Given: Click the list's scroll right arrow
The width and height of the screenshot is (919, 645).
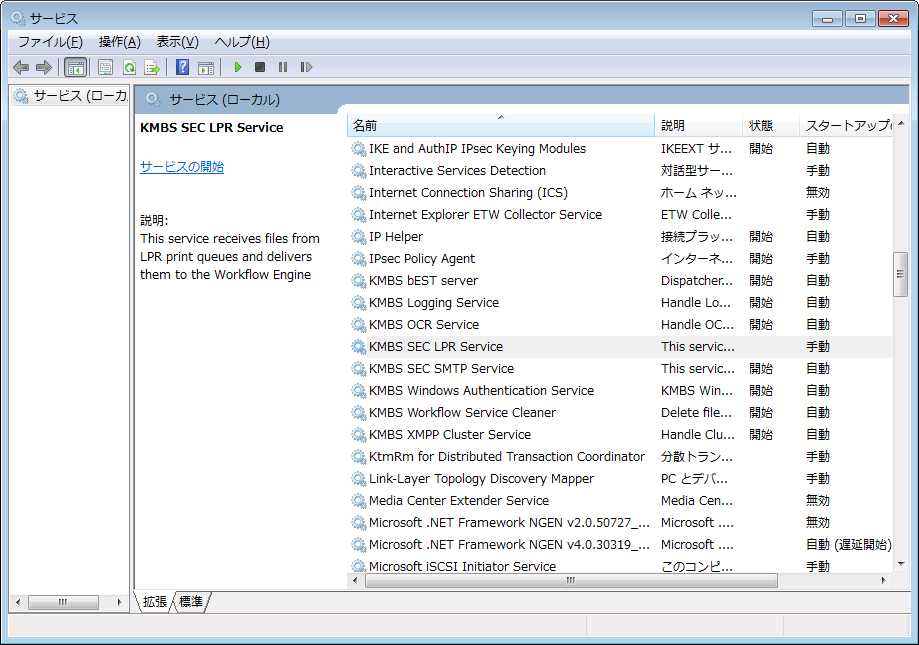Looking at the screenshot, I should (884, 581).
